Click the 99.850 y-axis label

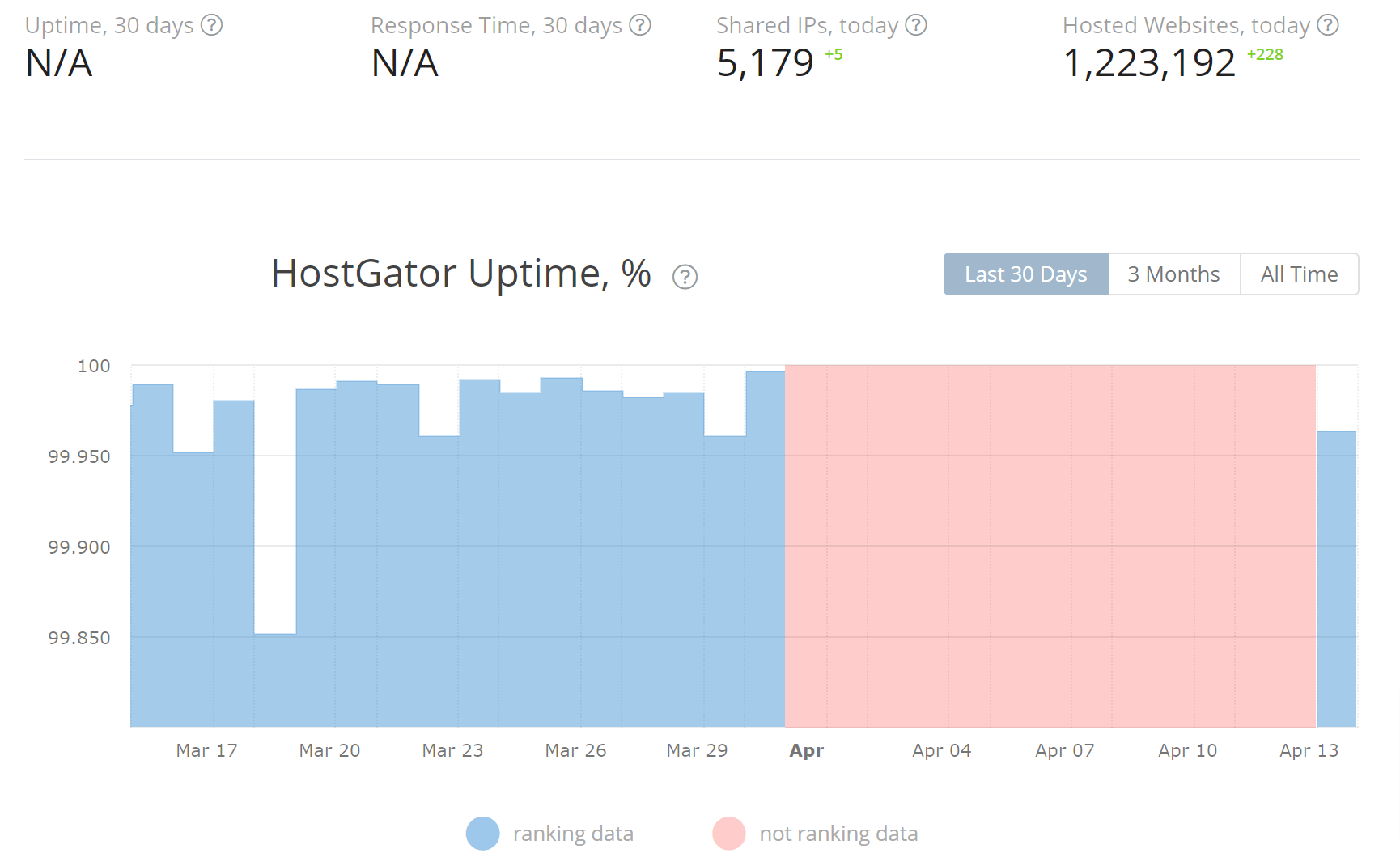coord(79,638)
